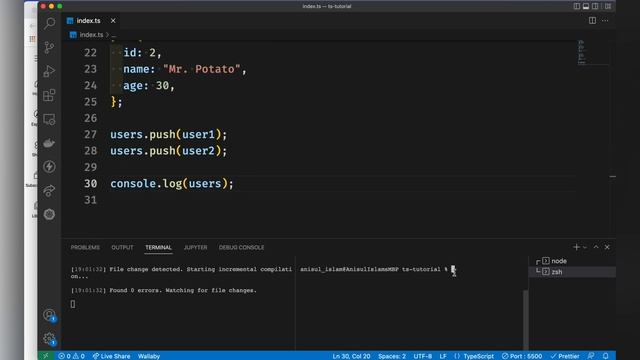Click Ln 30, Col 20 cursor position
This screenshot has height=360, width=640.
click(x=351, y=356)
